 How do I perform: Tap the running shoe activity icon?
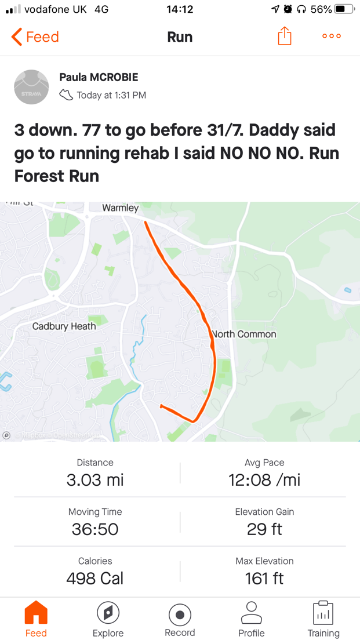click(66, 95)
